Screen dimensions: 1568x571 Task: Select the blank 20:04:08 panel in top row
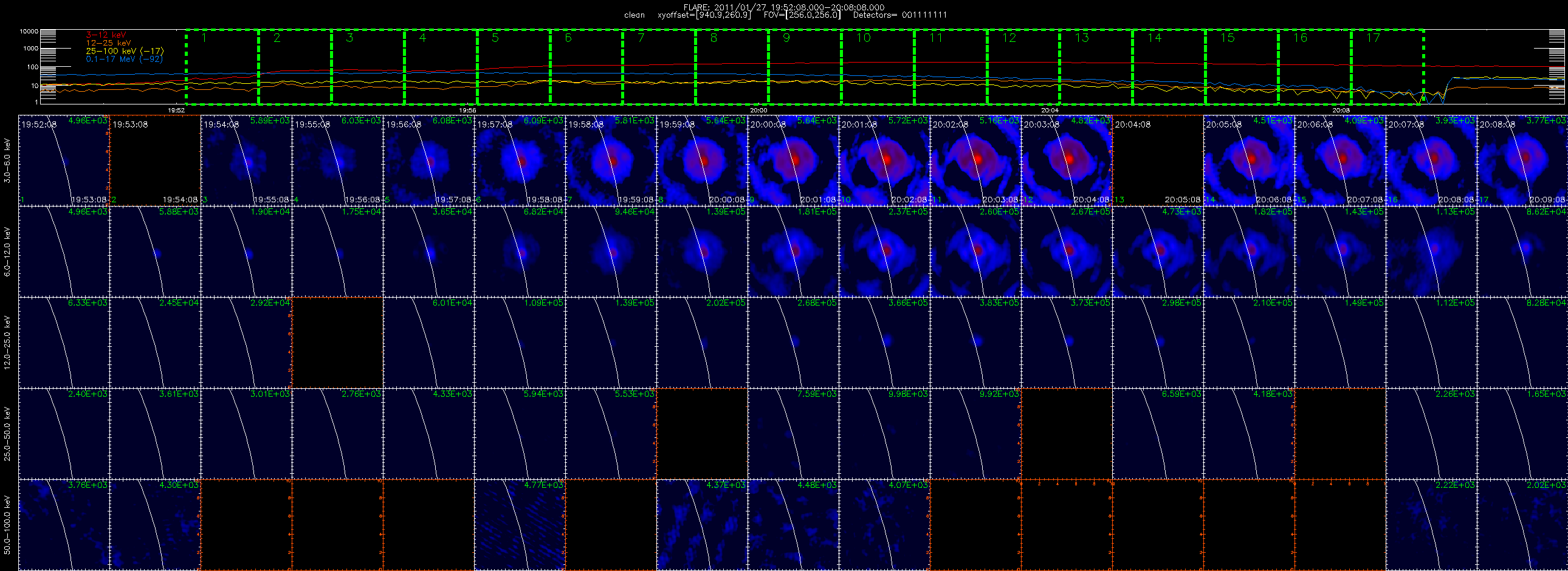[x=1158, y=160]
